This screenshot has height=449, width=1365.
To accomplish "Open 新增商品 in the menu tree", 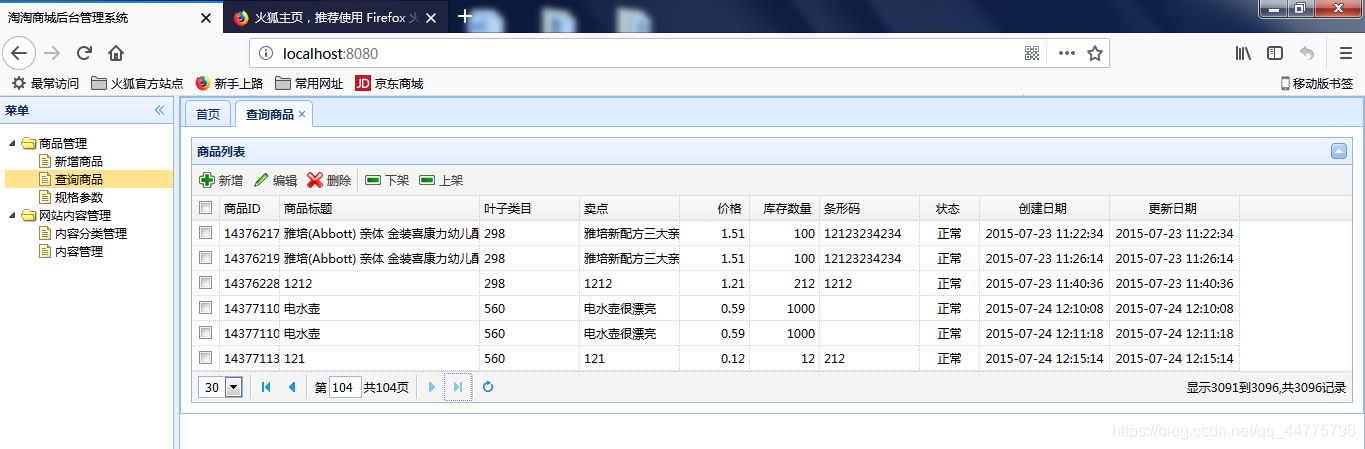I will tap(78, 161).
